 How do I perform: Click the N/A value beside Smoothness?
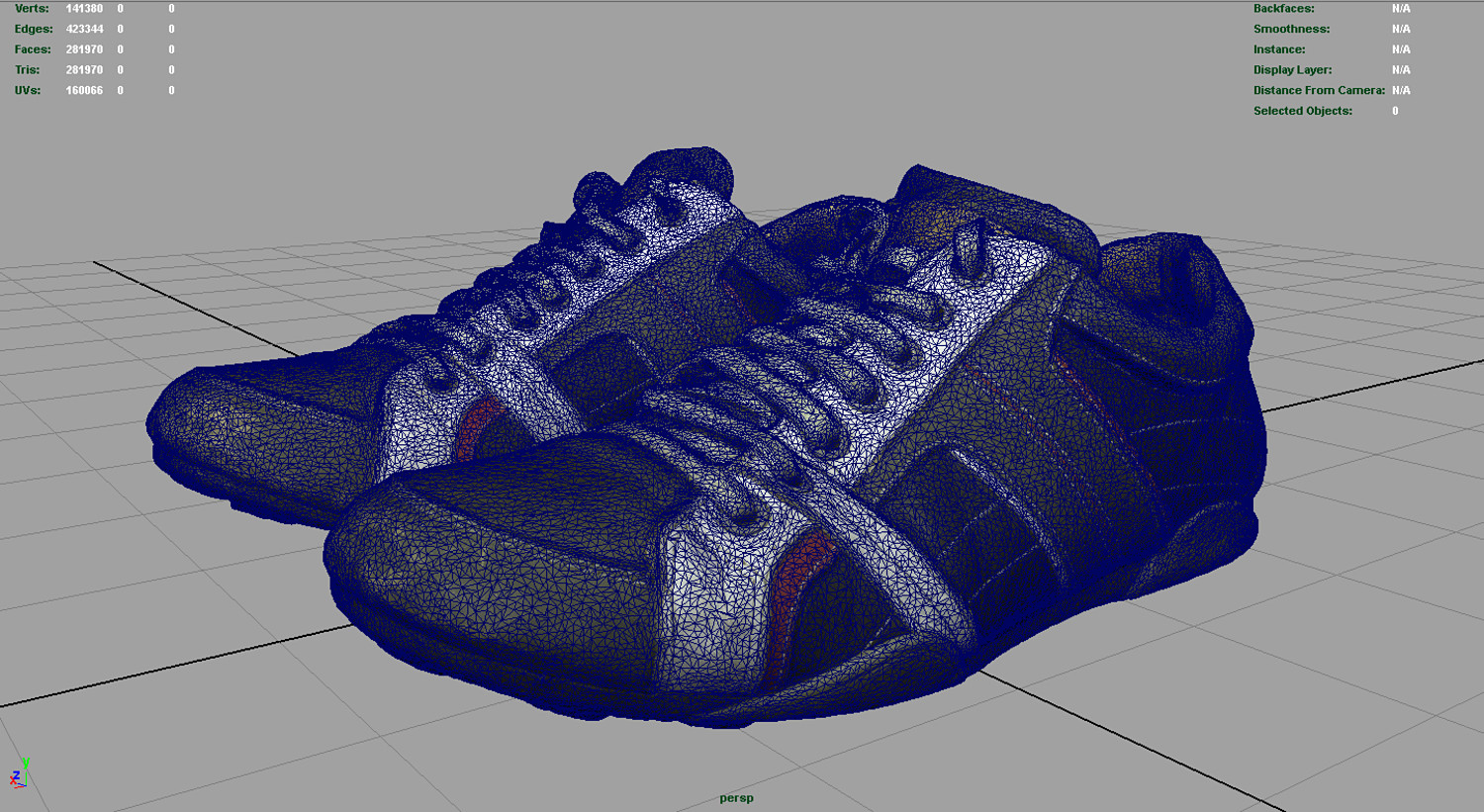point(1401,29)
